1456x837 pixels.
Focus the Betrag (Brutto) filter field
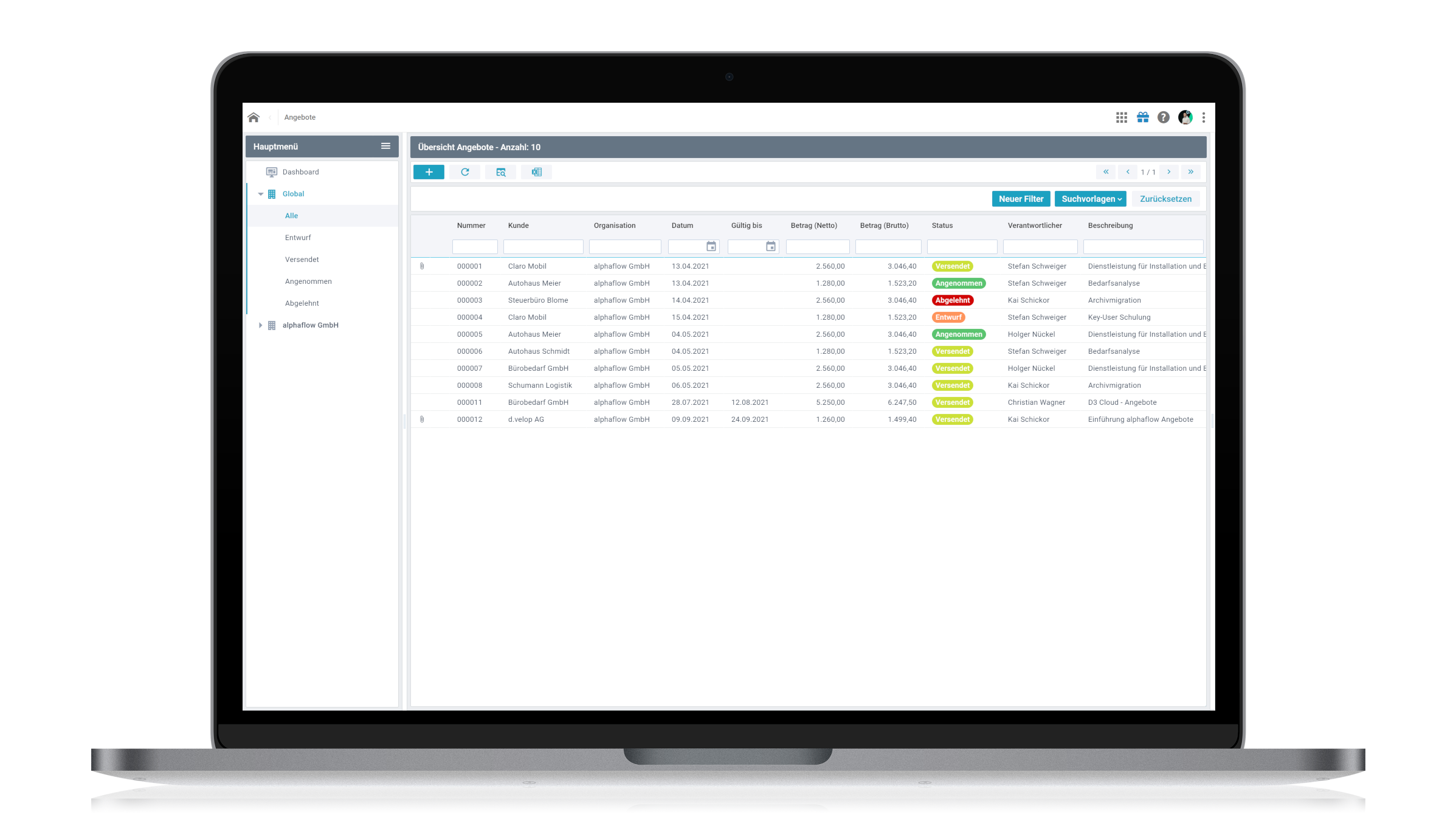pos(888,246)
